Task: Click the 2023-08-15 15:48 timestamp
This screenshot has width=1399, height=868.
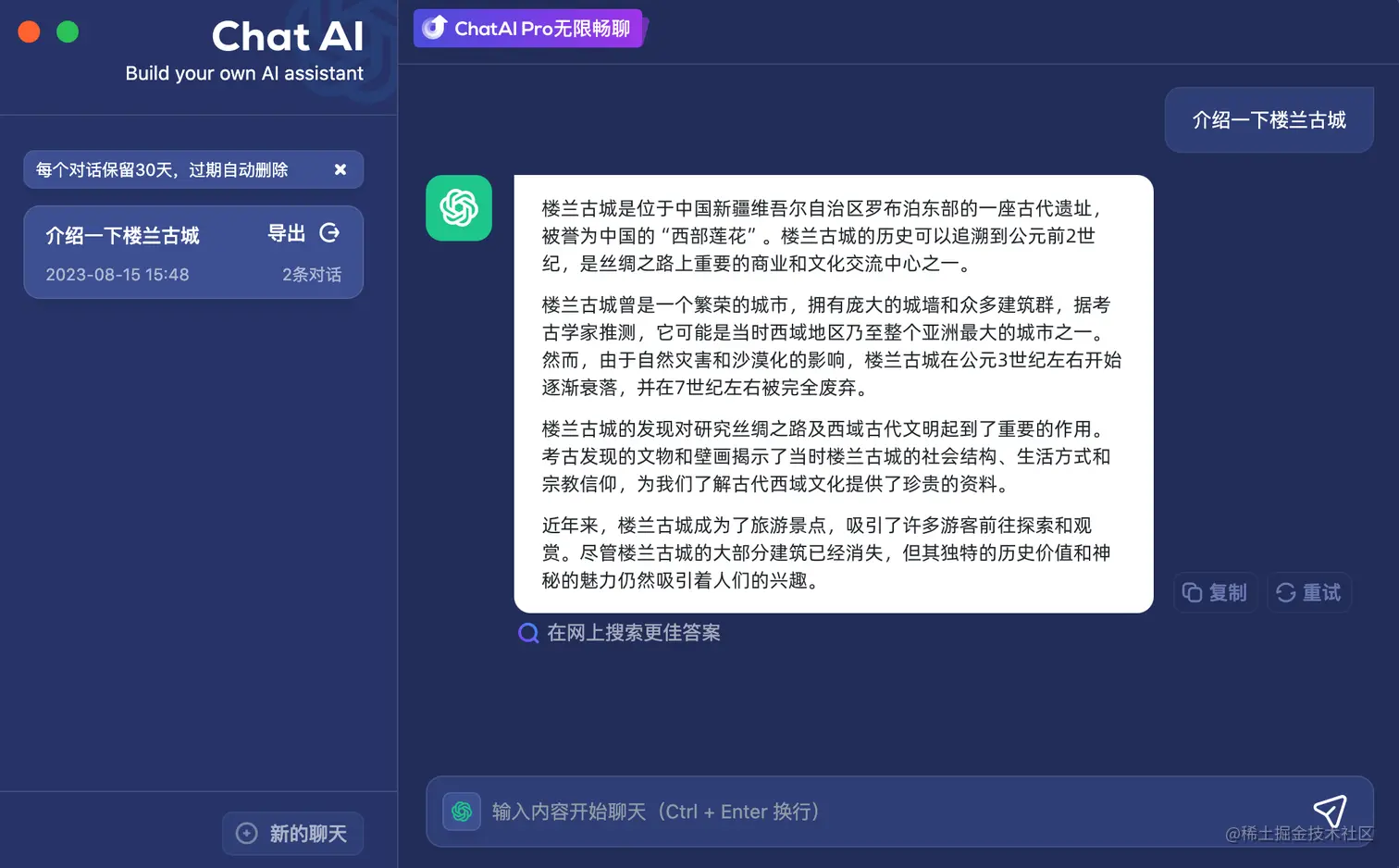Action: [118, 275]
